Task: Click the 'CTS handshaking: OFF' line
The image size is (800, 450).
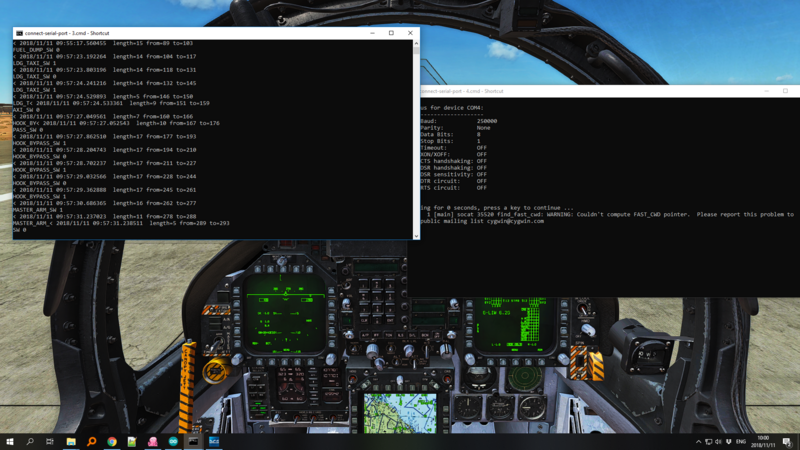Action: click(x=454, y=161)
